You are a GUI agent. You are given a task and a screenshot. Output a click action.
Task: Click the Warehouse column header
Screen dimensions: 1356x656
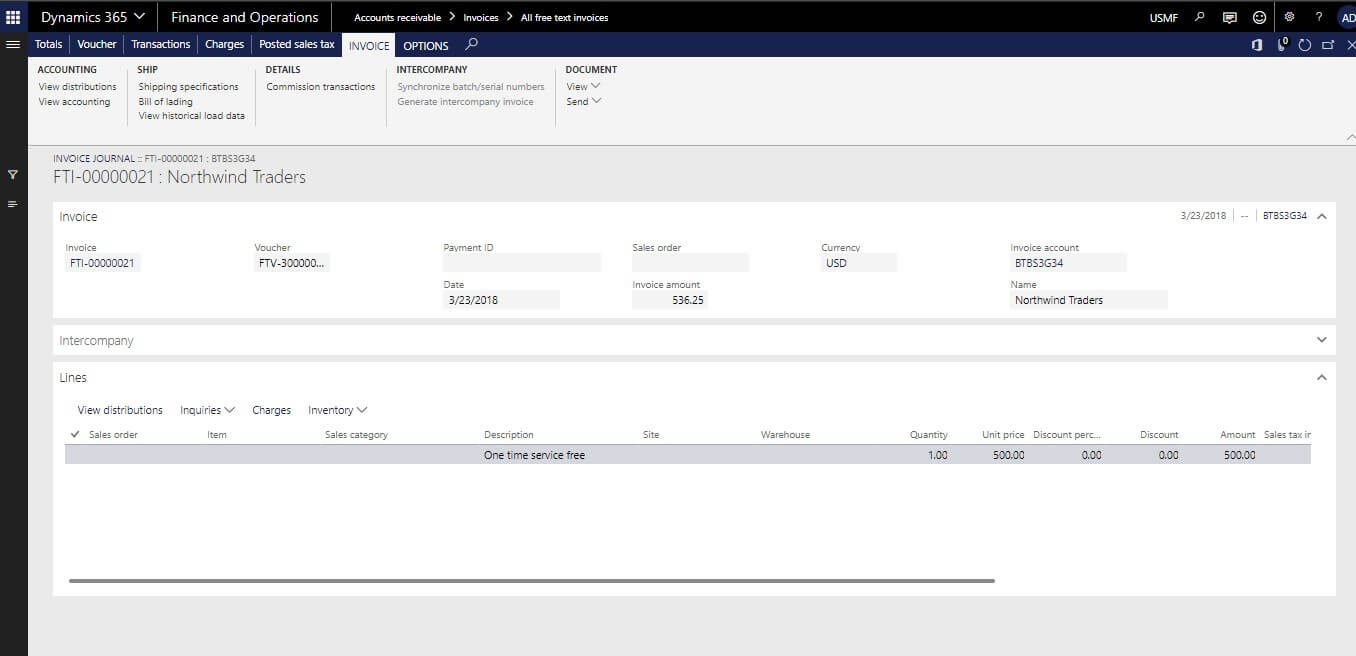pos(785,435)
